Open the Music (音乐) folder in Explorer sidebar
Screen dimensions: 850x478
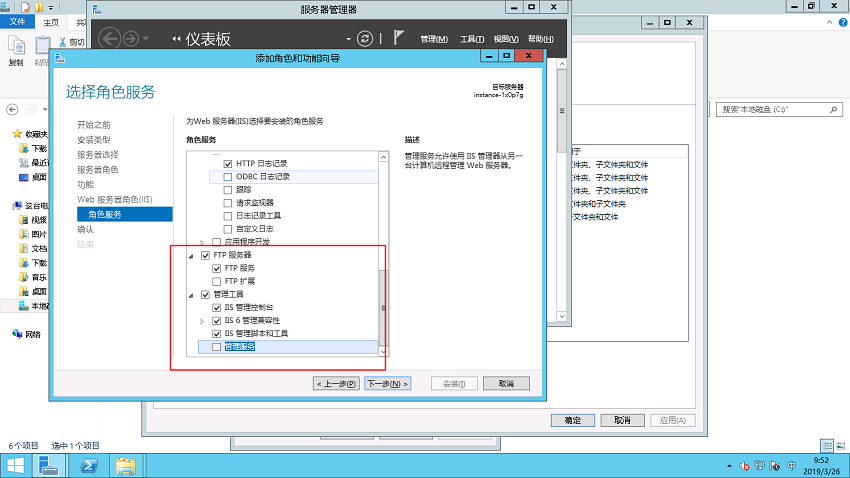pyautogui.click(x=33, y=277)
